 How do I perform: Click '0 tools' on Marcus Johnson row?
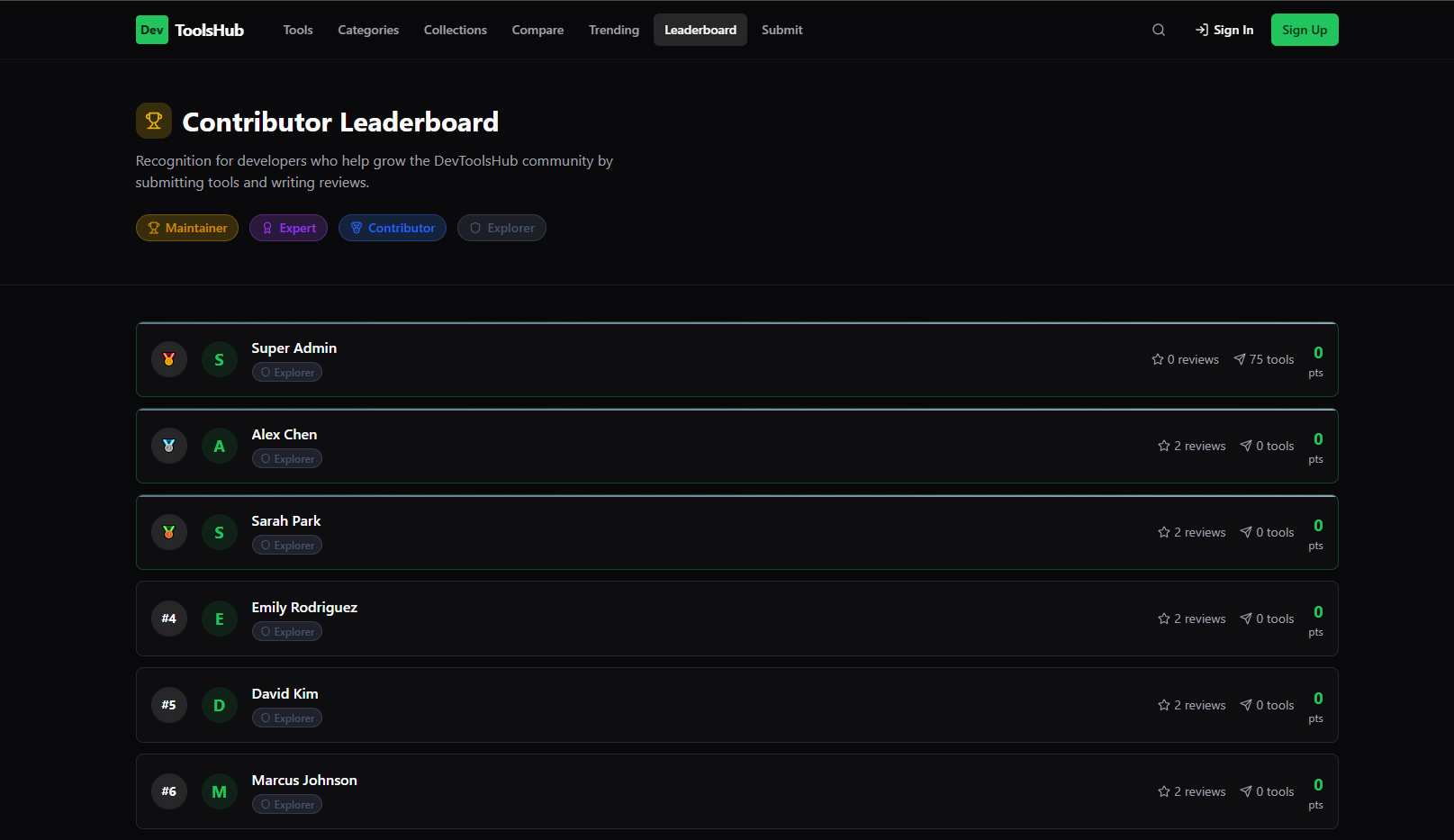[1275, 791]
